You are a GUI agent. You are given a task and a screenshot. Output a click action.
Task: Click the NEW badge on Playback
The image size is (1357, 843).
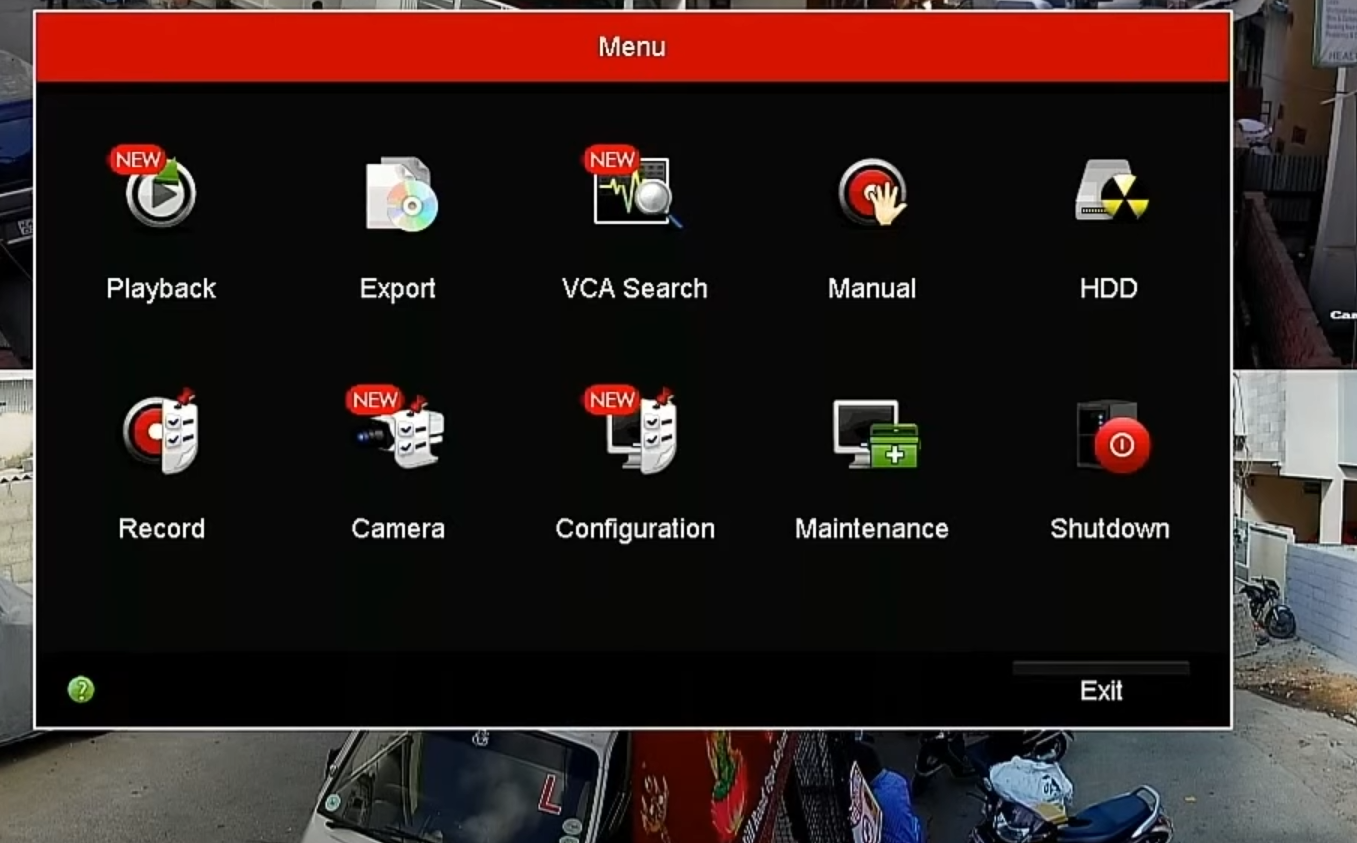tap(139, 159)
